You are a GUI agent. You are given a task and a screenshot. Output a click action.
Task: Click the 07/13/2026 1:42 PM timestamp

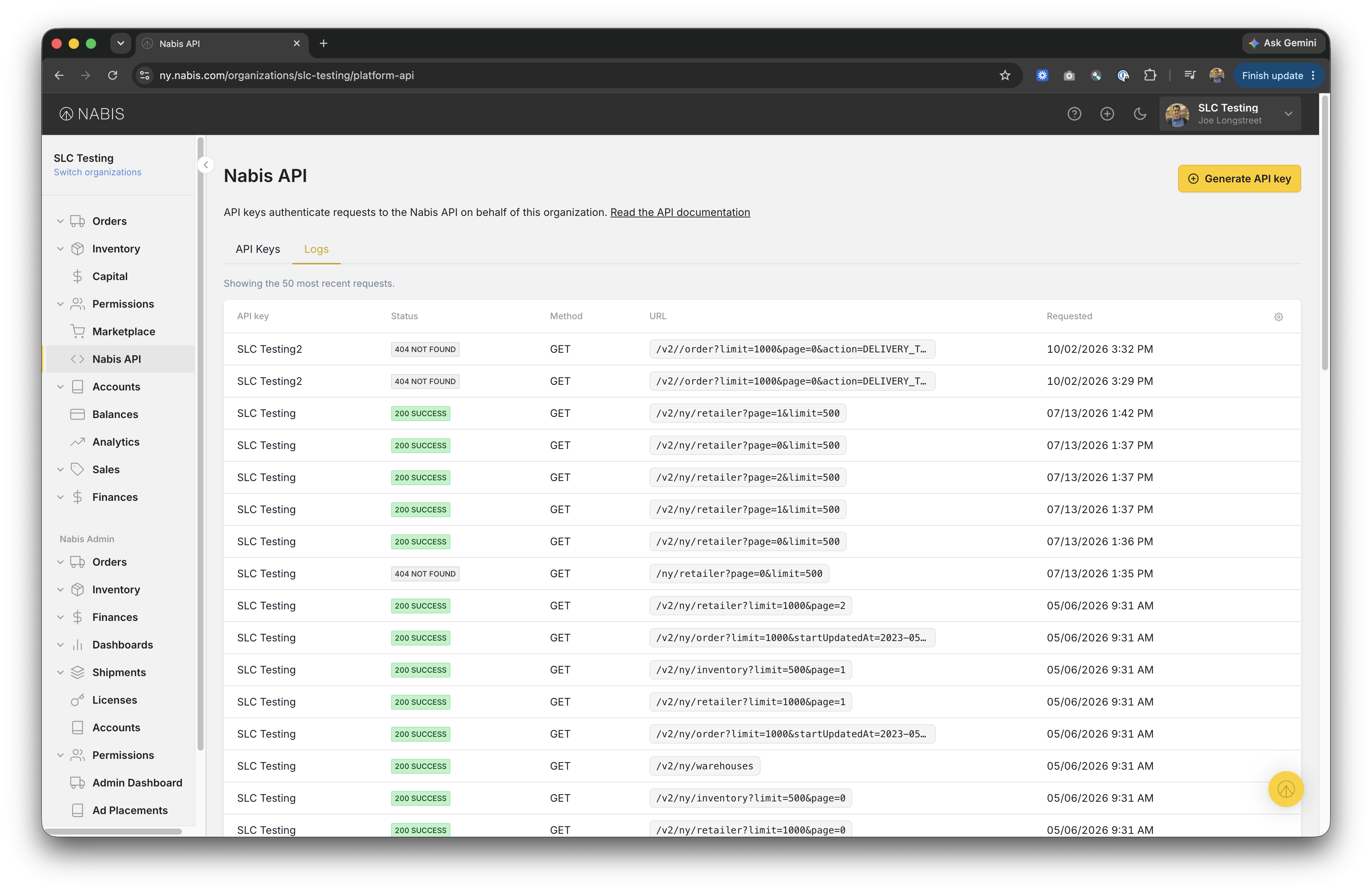click(1100, 414)
